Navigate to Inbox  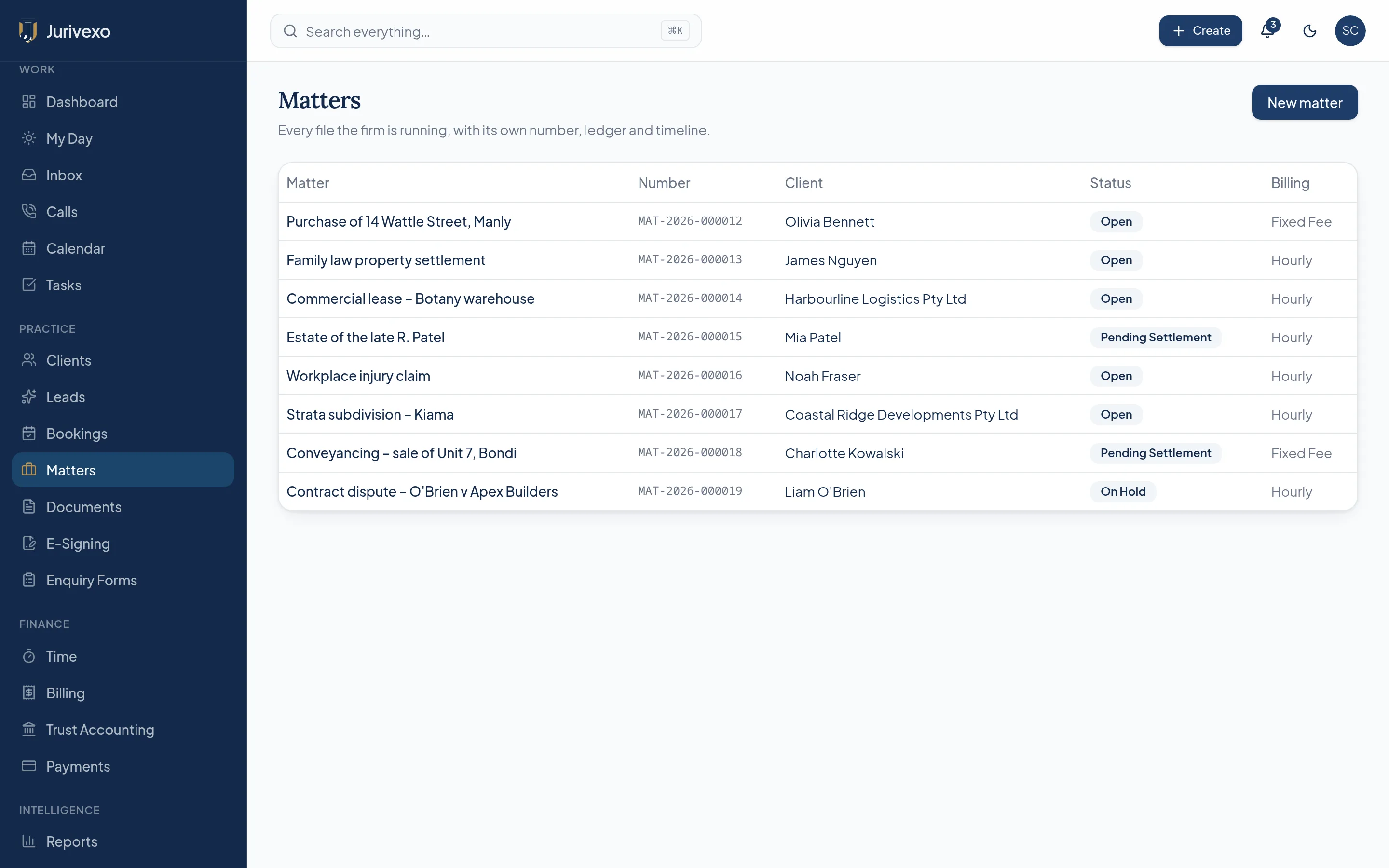[123, 175]
